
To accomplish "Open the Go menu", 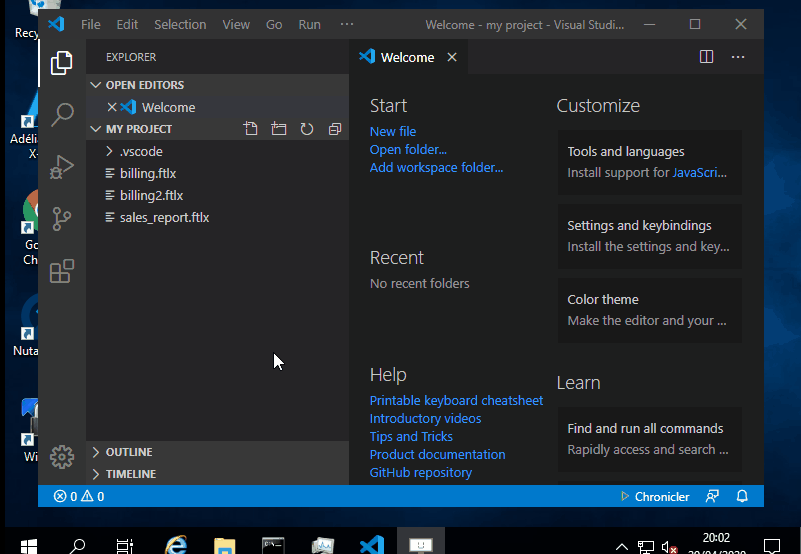I will pos(274,25).
